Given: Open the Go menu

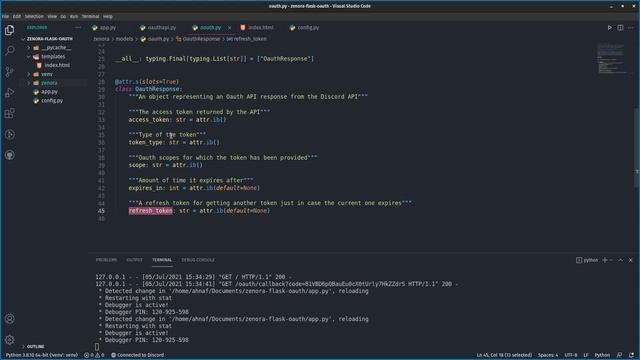Looking at the screenshot, I should 63,16.
